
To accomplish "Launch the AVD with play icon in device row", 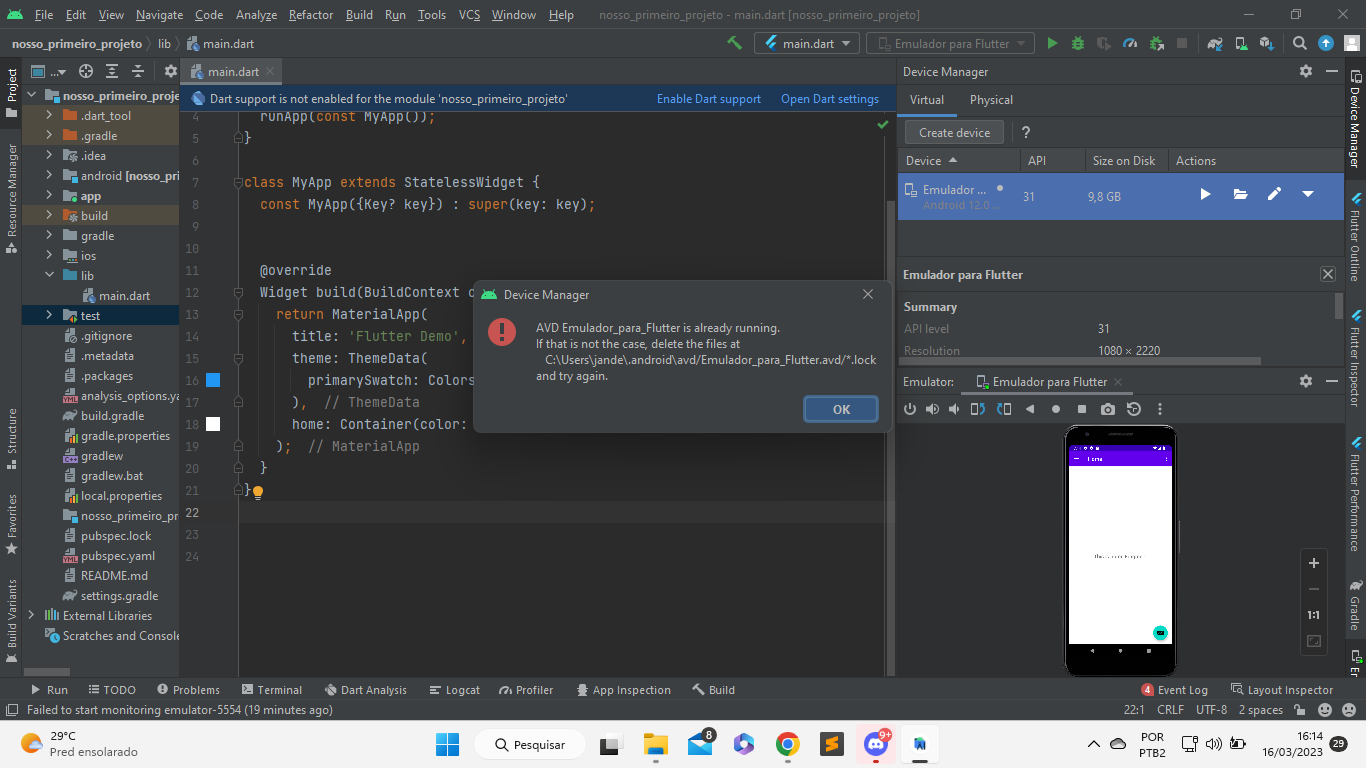I will (x=1206, y=194).
